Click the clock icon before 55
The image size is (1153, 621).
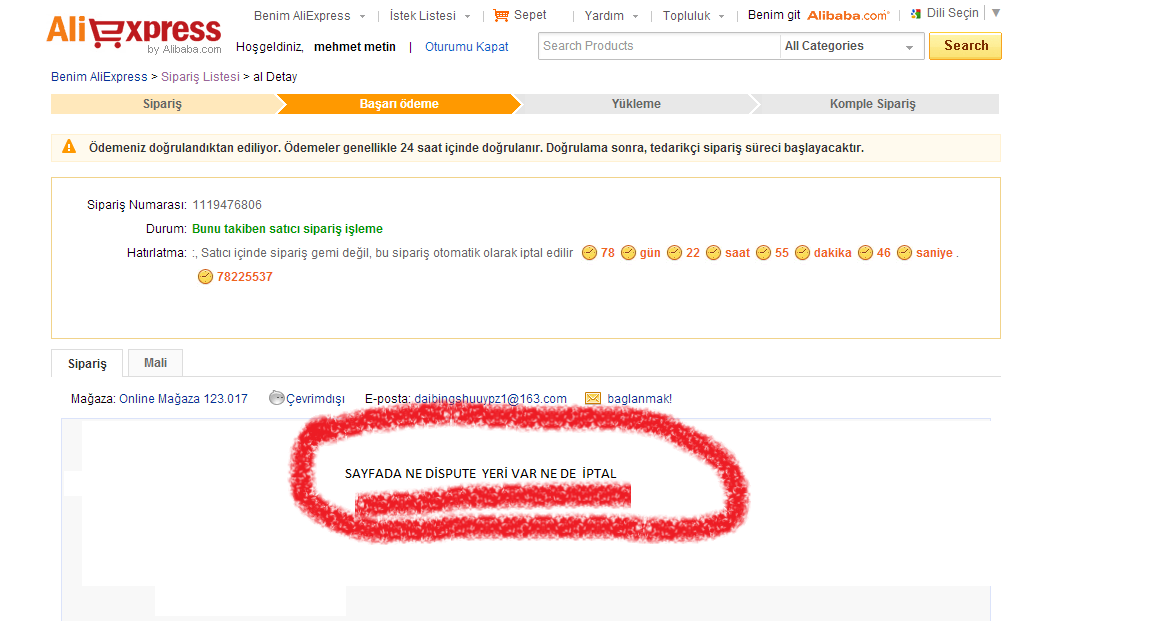tap(763, 253)
